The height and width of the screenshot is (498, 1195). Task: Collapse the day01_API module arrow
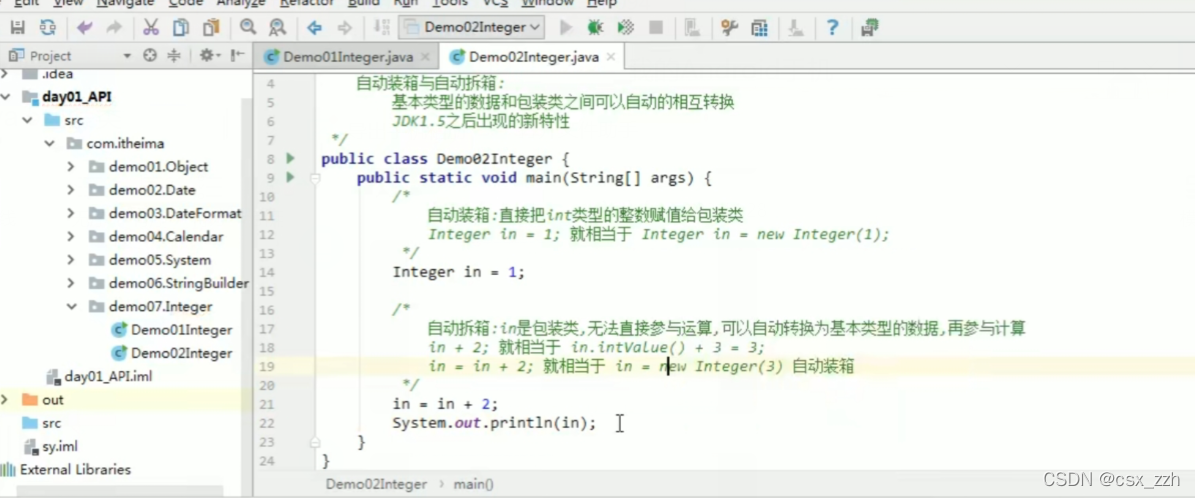pos(6,97)
